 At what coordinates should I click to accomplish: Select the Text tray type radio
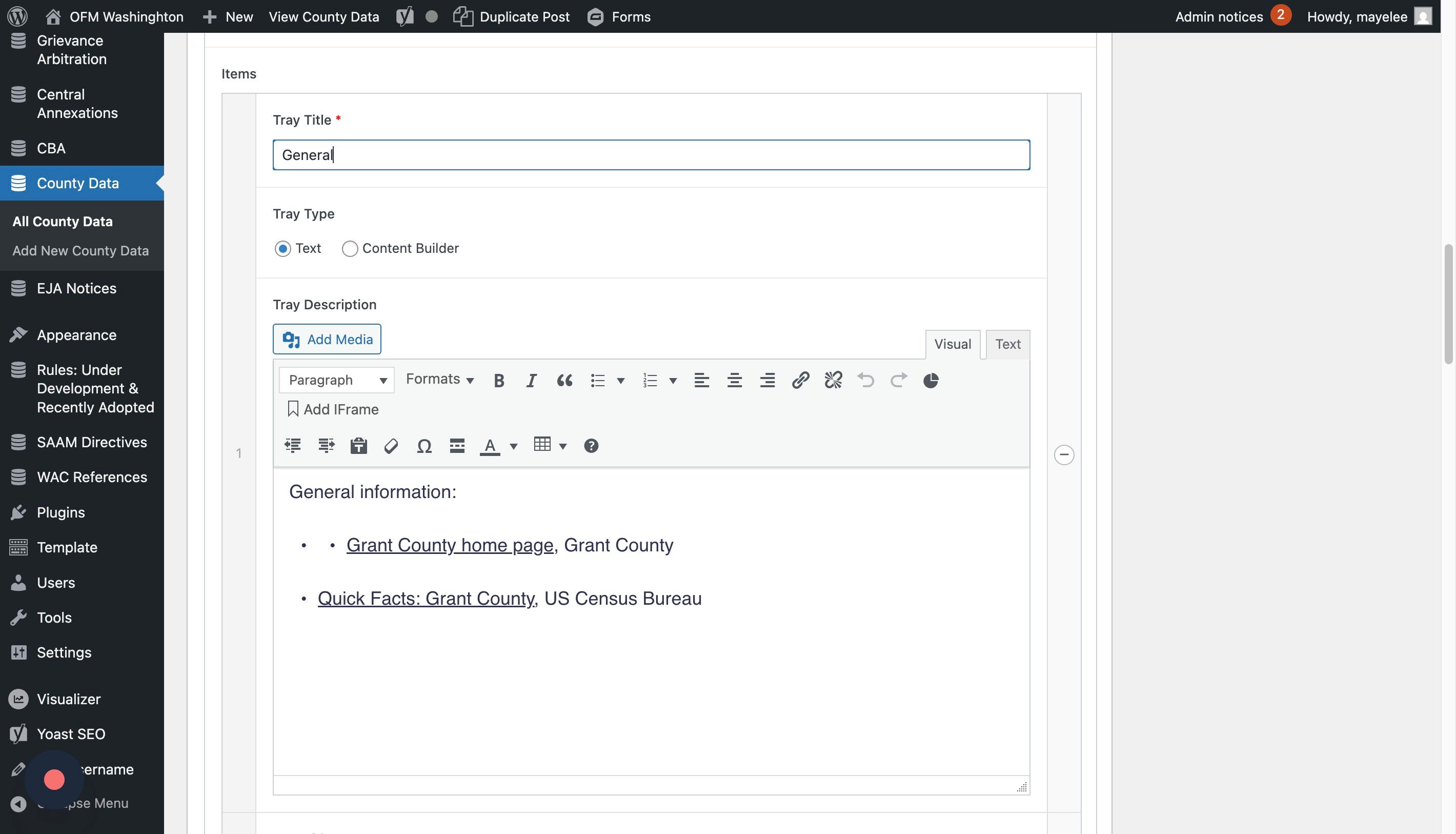tap(283, 249)
